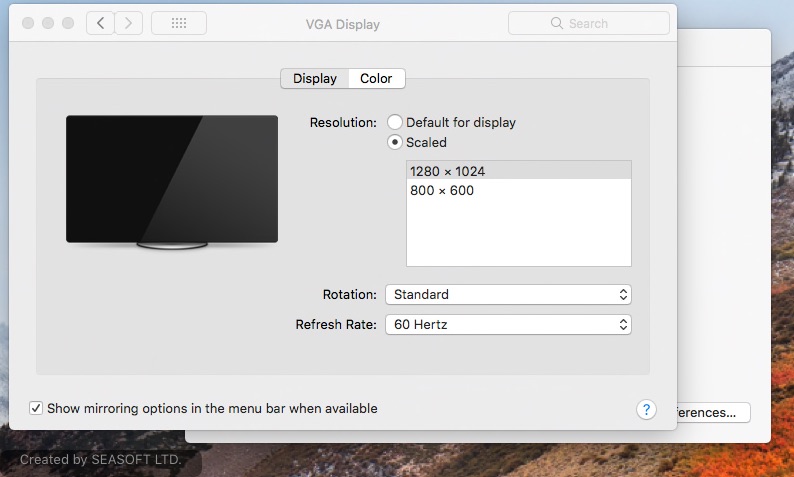The image size is (794, 477).
Task: Click the forward chevron navigation button
Action: click(x=128, y=23)
